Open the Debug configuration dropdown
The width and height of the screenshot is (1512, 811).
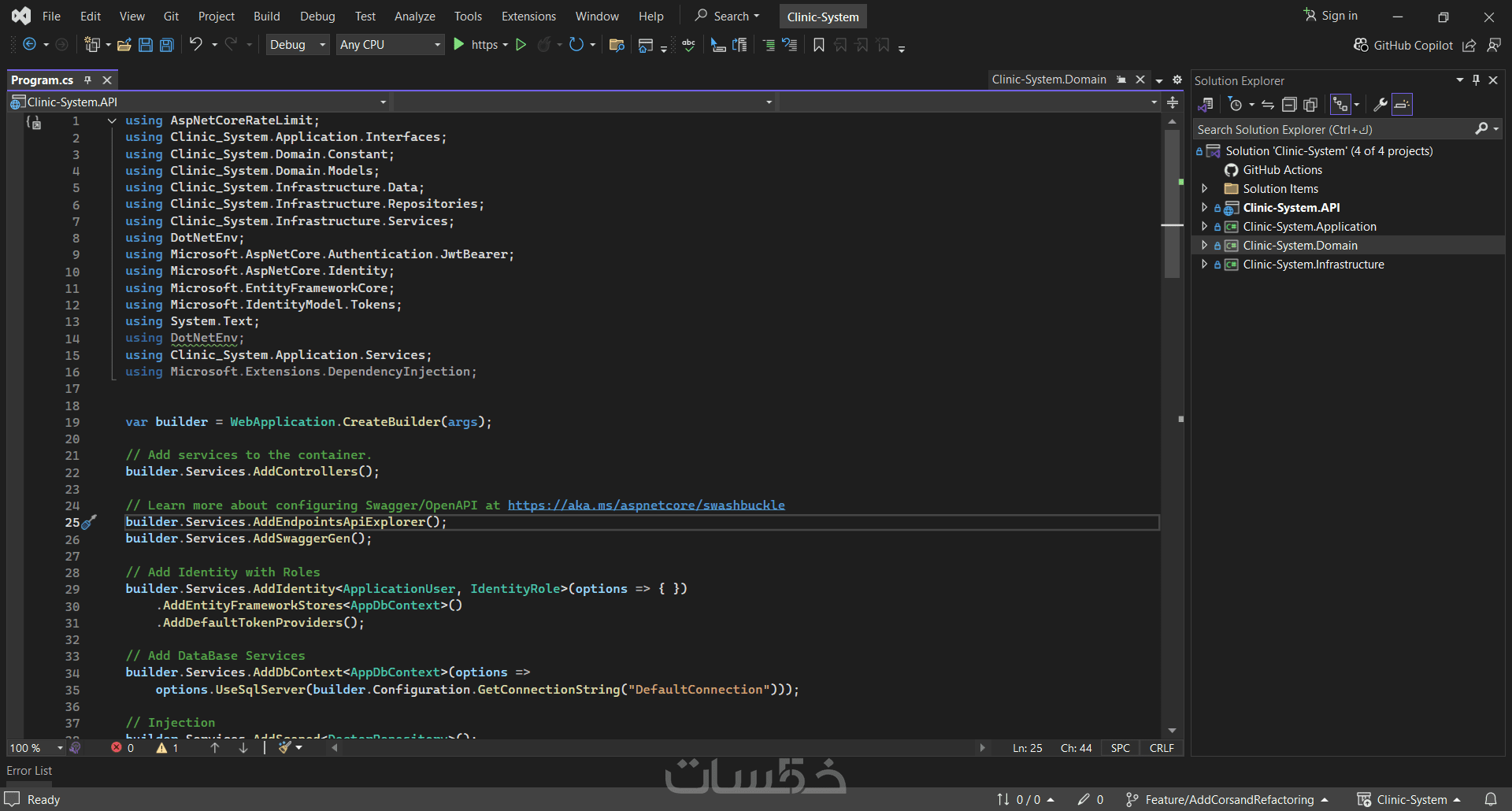[x=297, y=45]
